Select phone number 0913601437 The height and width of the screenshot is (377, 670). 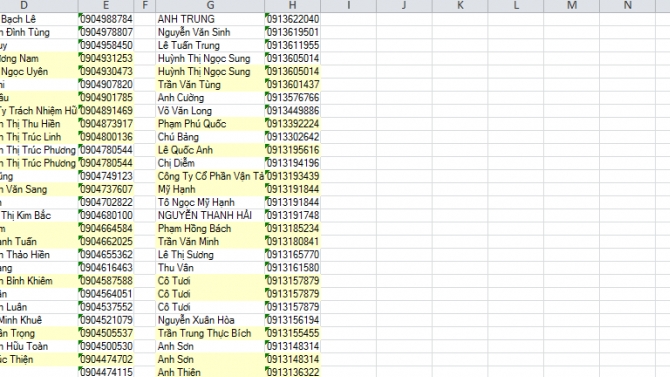(292, 85)
